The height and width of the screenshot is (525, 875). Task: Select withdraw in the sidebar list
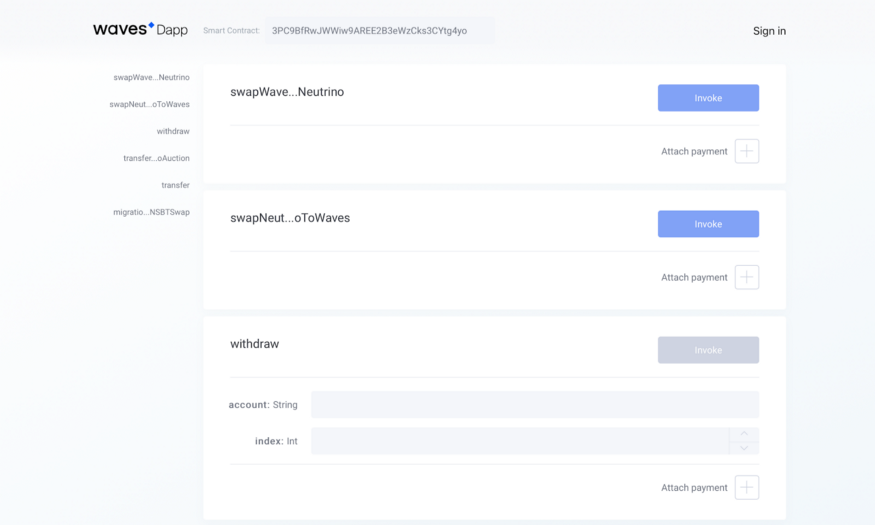(173, 131)
